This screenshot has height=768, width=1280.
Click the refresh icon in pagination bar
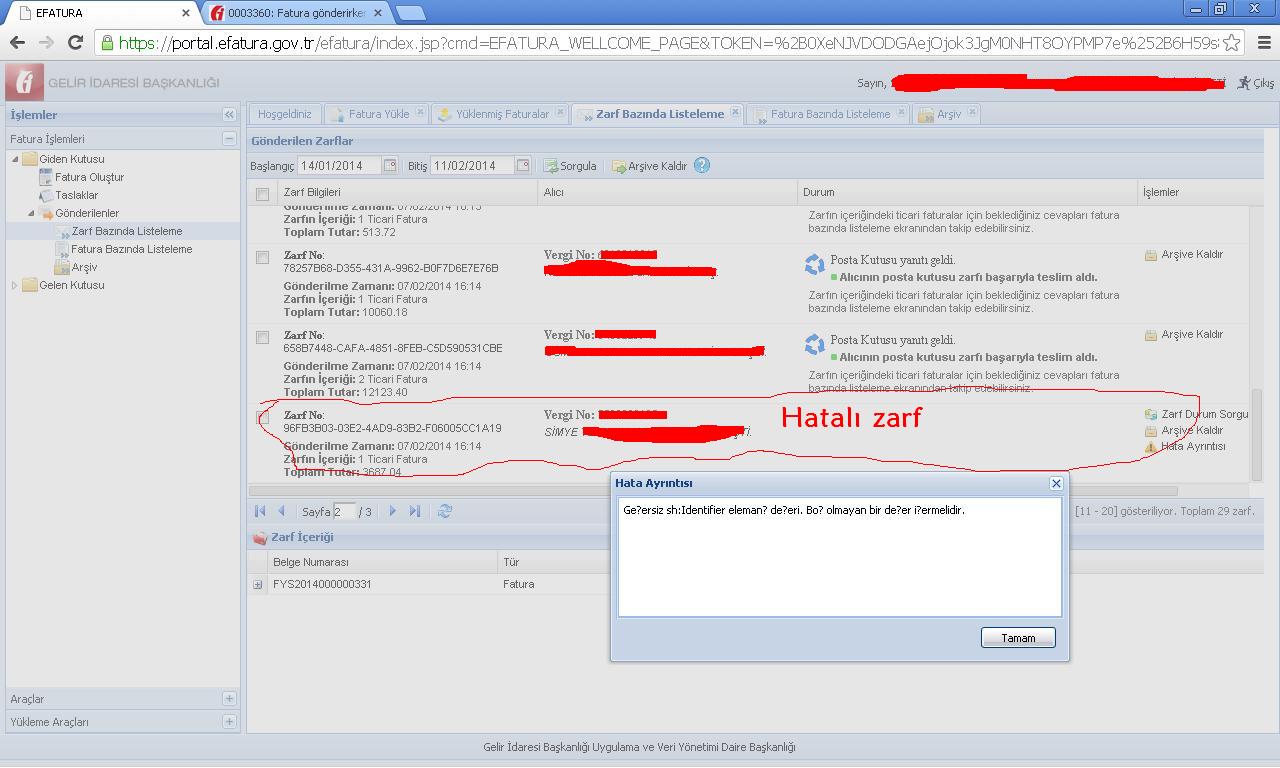[445, 511]
